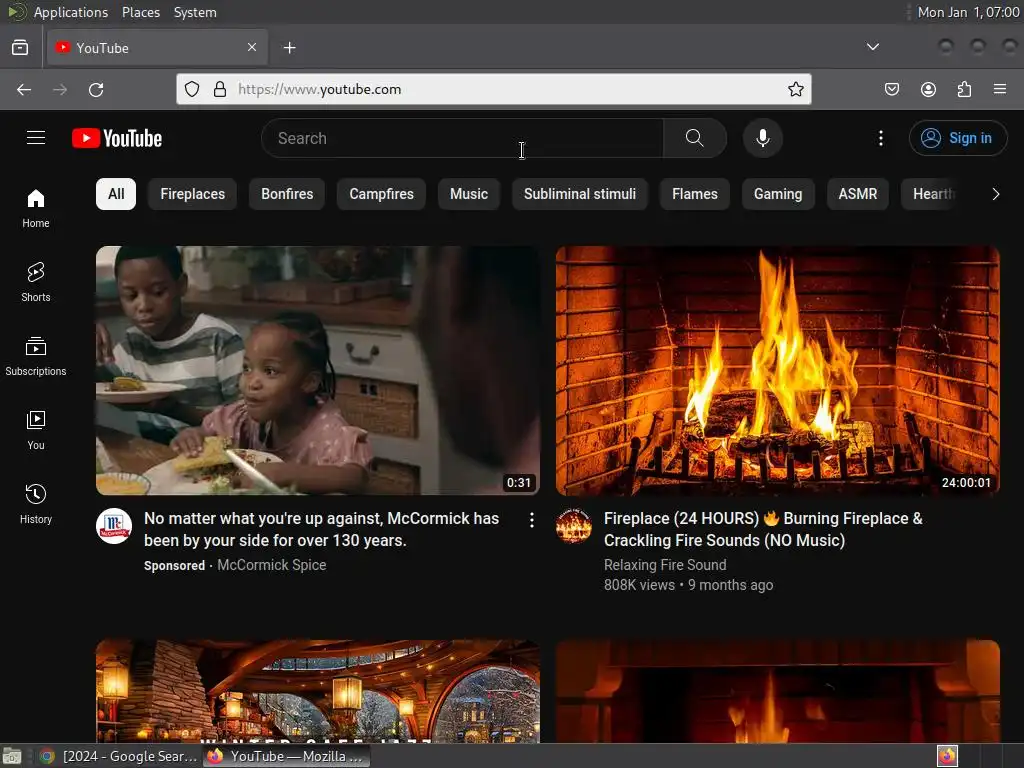Open the Firefox account icon
Image resolution: width=1024 pixels, height=768 pixels.
pos(928,89)
